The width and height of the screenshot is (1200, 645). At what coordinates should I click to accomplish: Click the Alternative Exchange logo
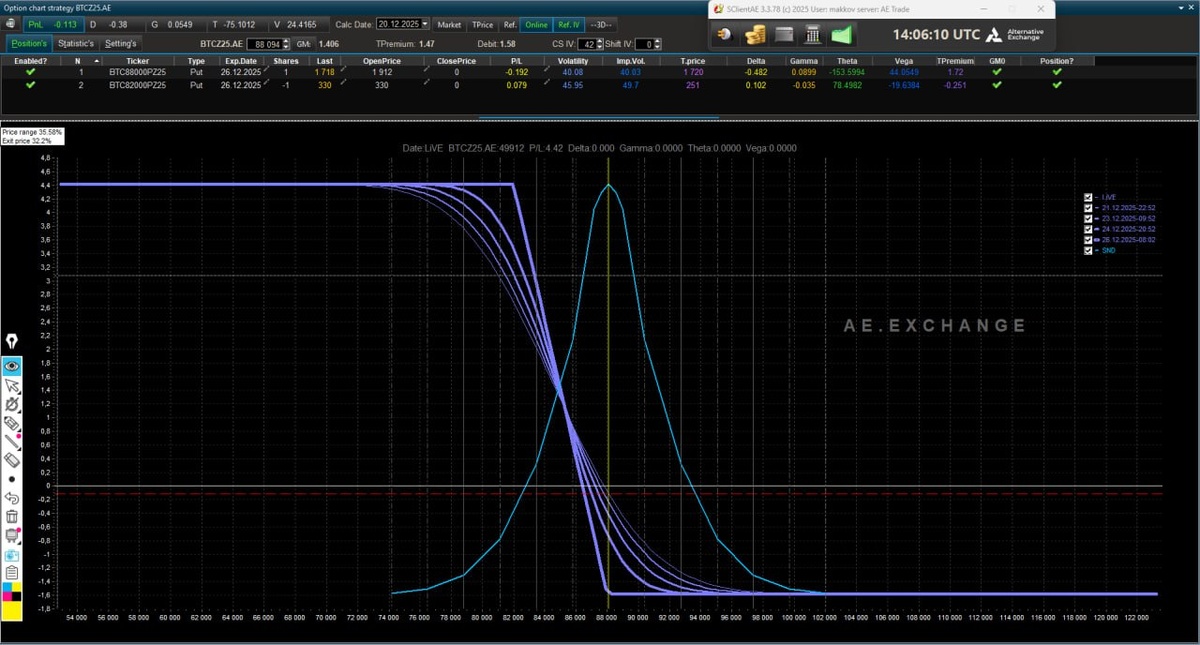click(1015, 35)
